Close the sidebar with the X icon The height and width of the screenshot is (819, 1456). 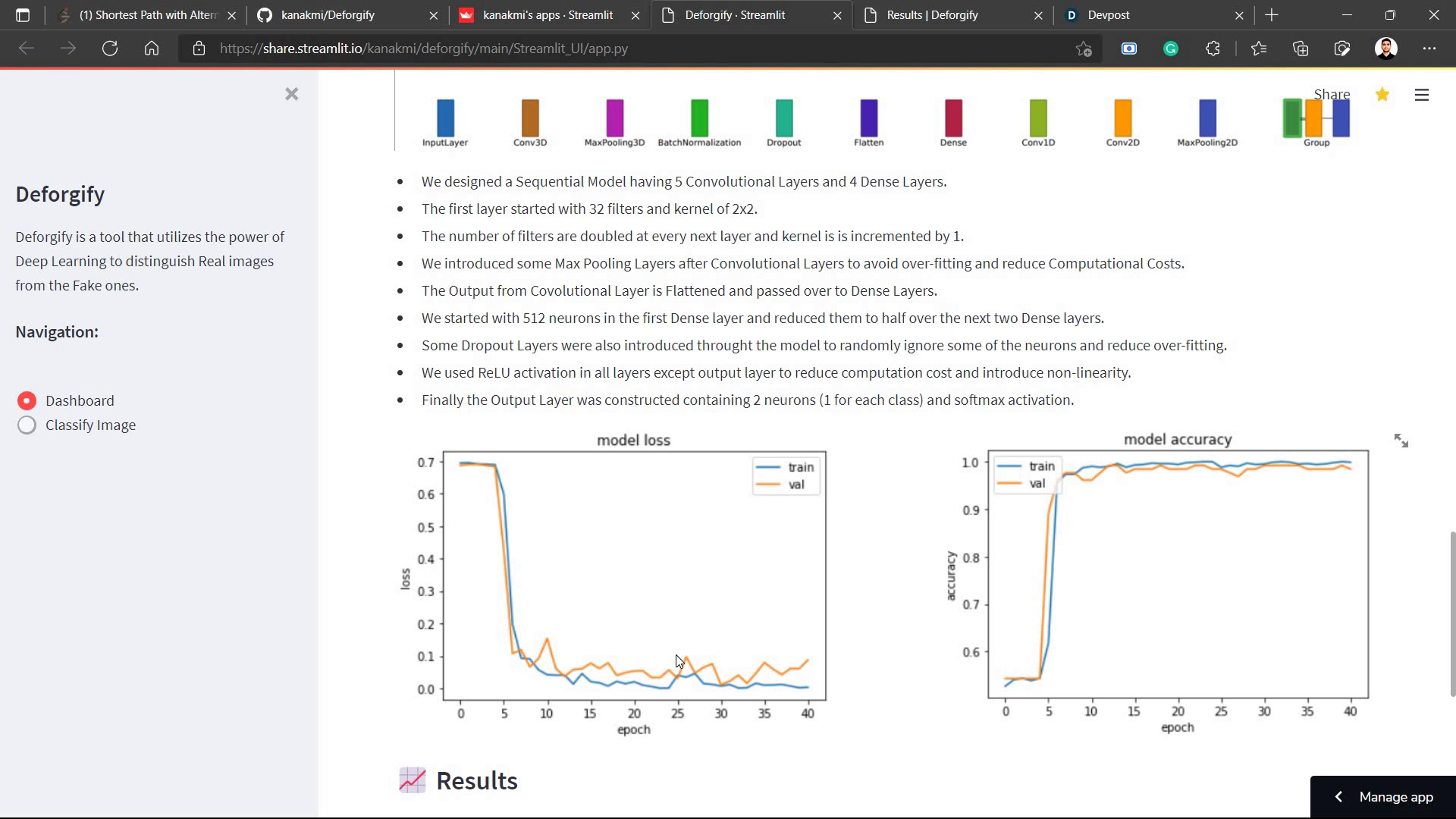click(x=292, y=94)
